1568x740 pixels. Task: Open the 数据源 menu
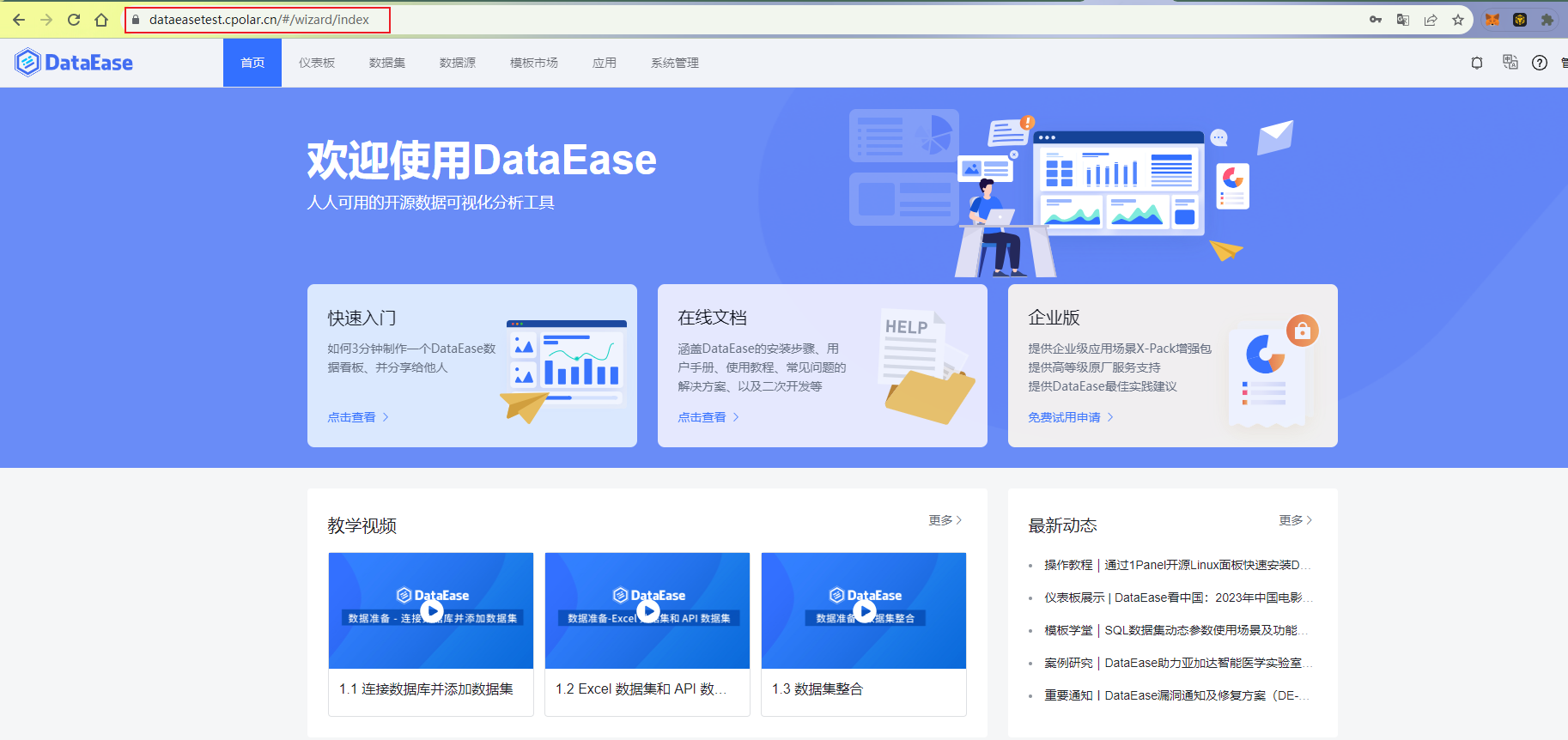[x=458, y=63]
